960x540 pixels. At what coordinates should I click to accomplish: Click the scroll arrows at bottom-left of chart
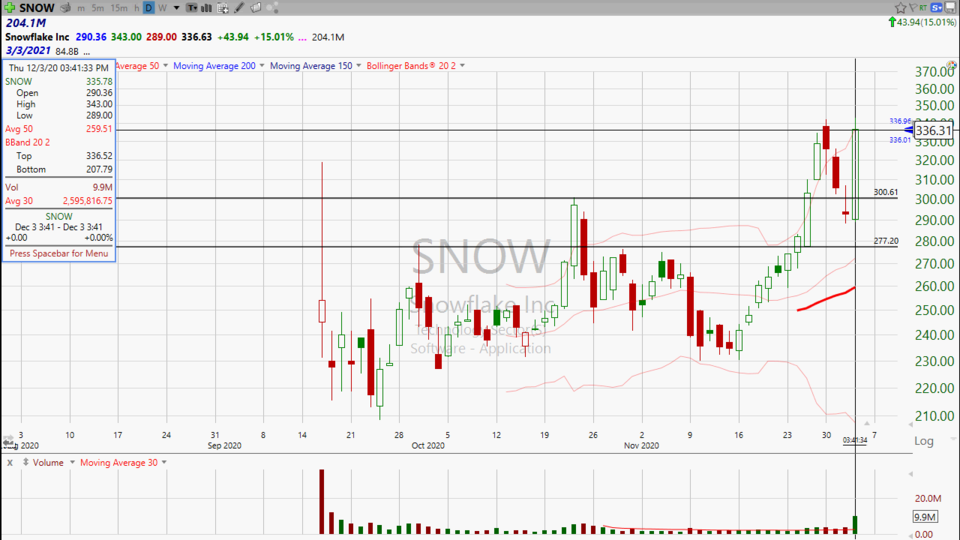pos(9,441)
